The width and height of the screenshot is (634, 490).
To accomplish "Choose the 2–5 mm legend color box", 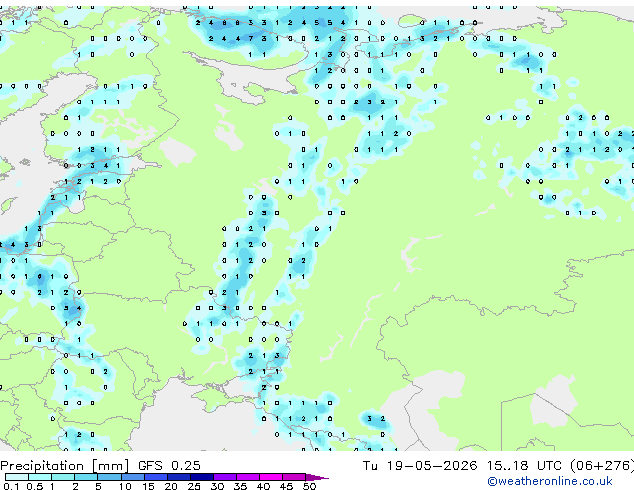I will [86, 477].
